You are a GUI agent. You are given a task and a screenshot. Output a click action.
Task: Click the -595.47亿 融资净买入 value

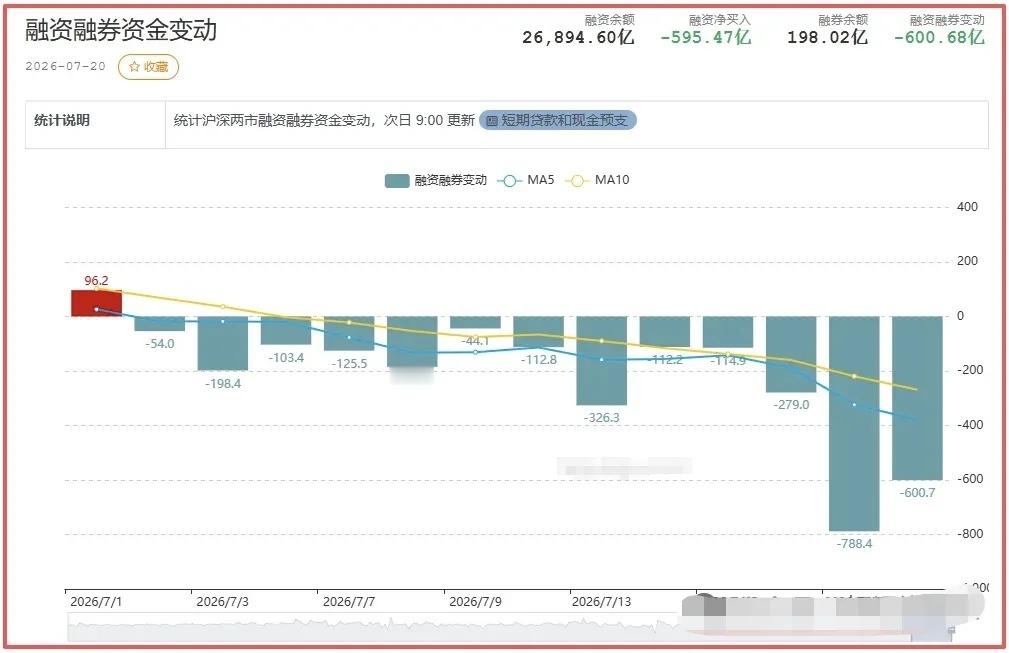pos(705,37)
